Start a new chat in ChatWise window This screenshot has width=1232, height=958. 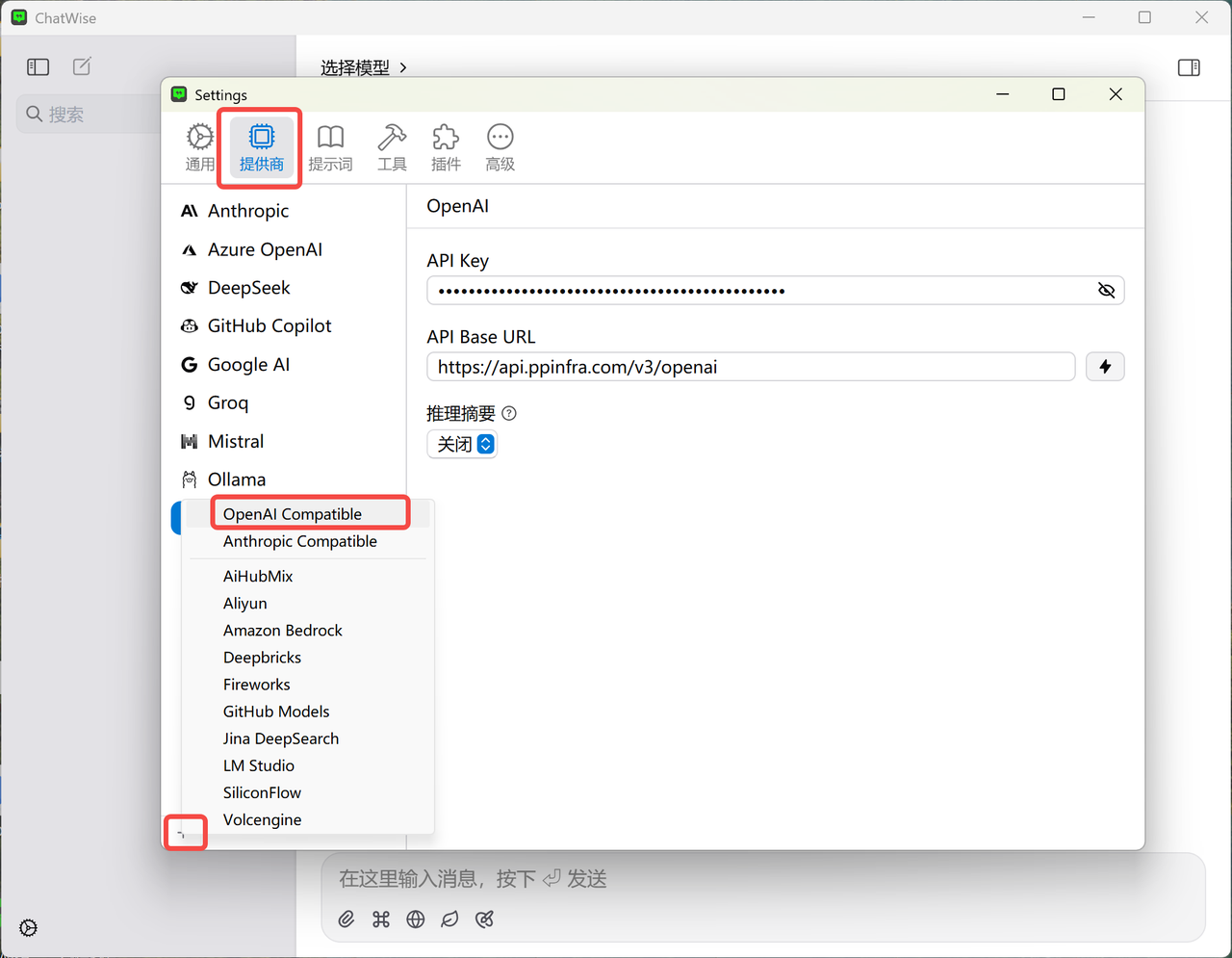[82, 66]
